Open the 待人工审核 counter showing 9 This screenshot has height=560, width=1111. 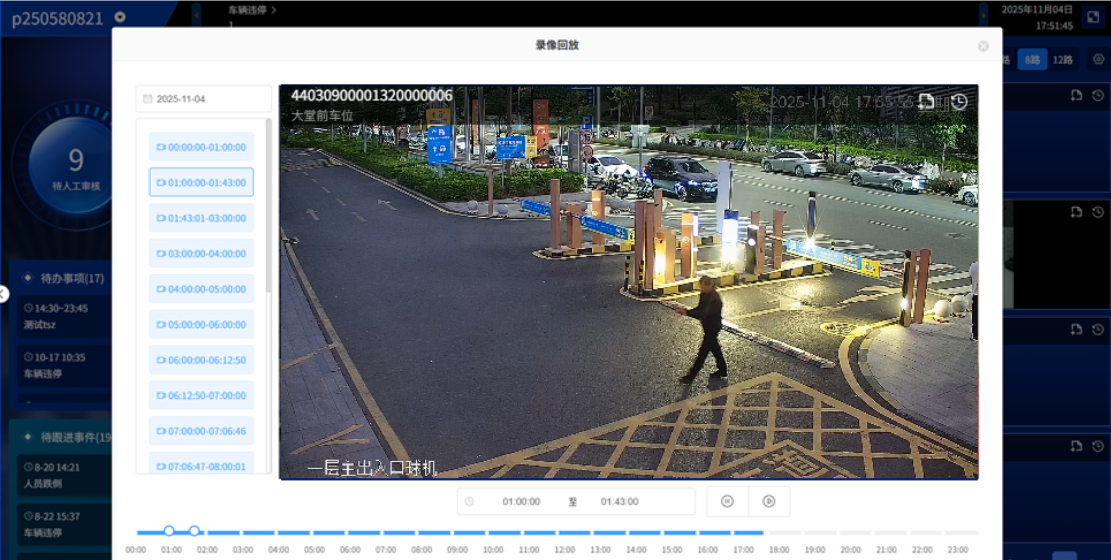pyautogui.click(x=76, y=167)
